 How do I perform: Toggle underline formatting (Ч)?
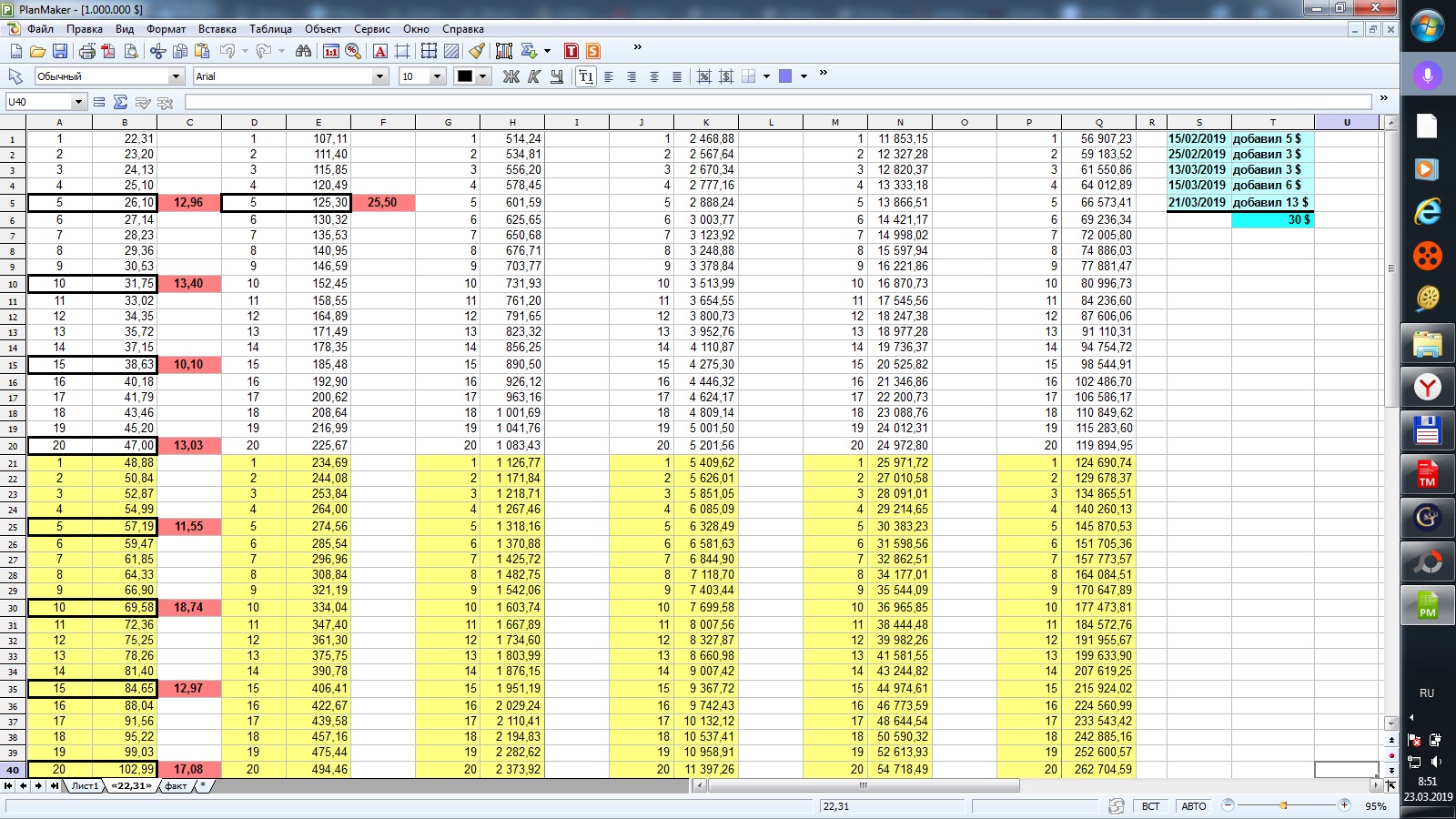[x=557, y=76]
